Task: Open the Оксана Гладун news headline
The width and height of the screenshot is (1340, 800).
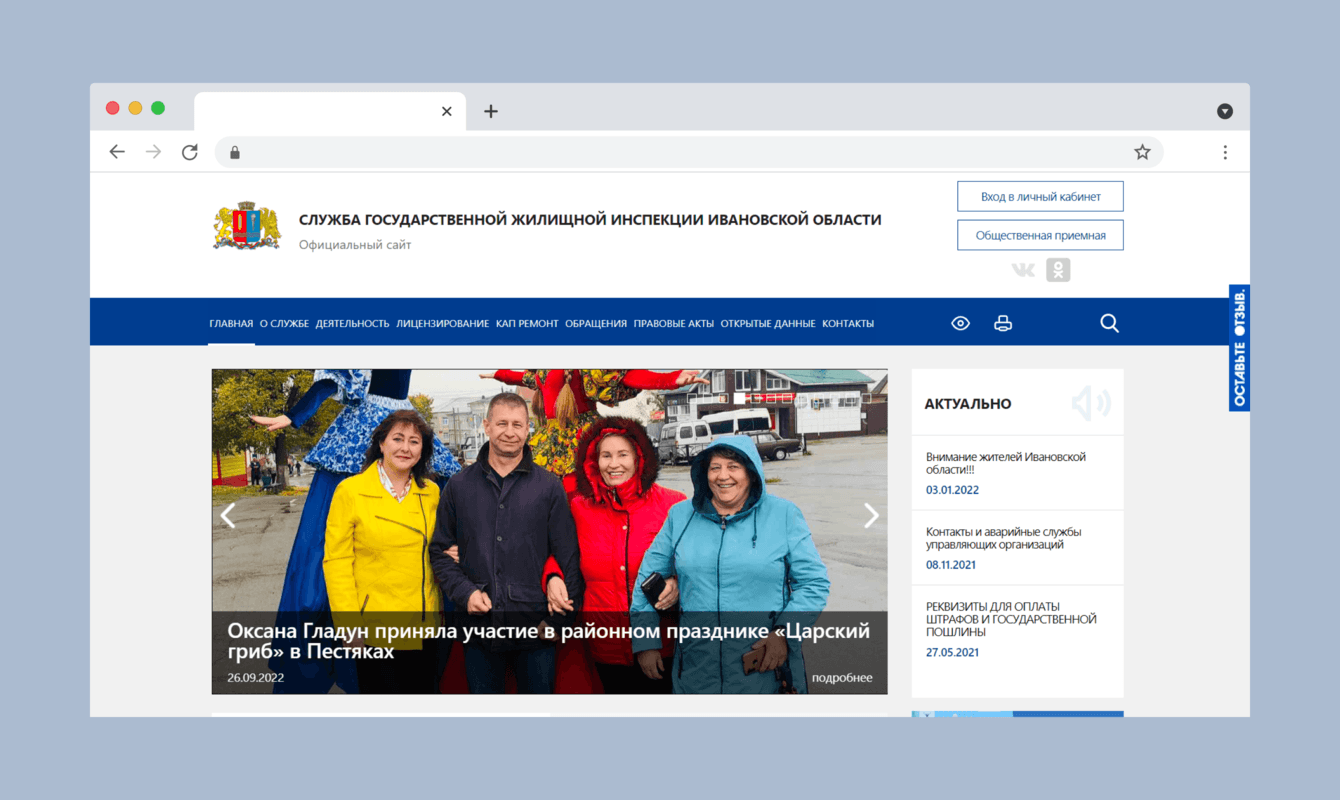Action: point(548,641)
